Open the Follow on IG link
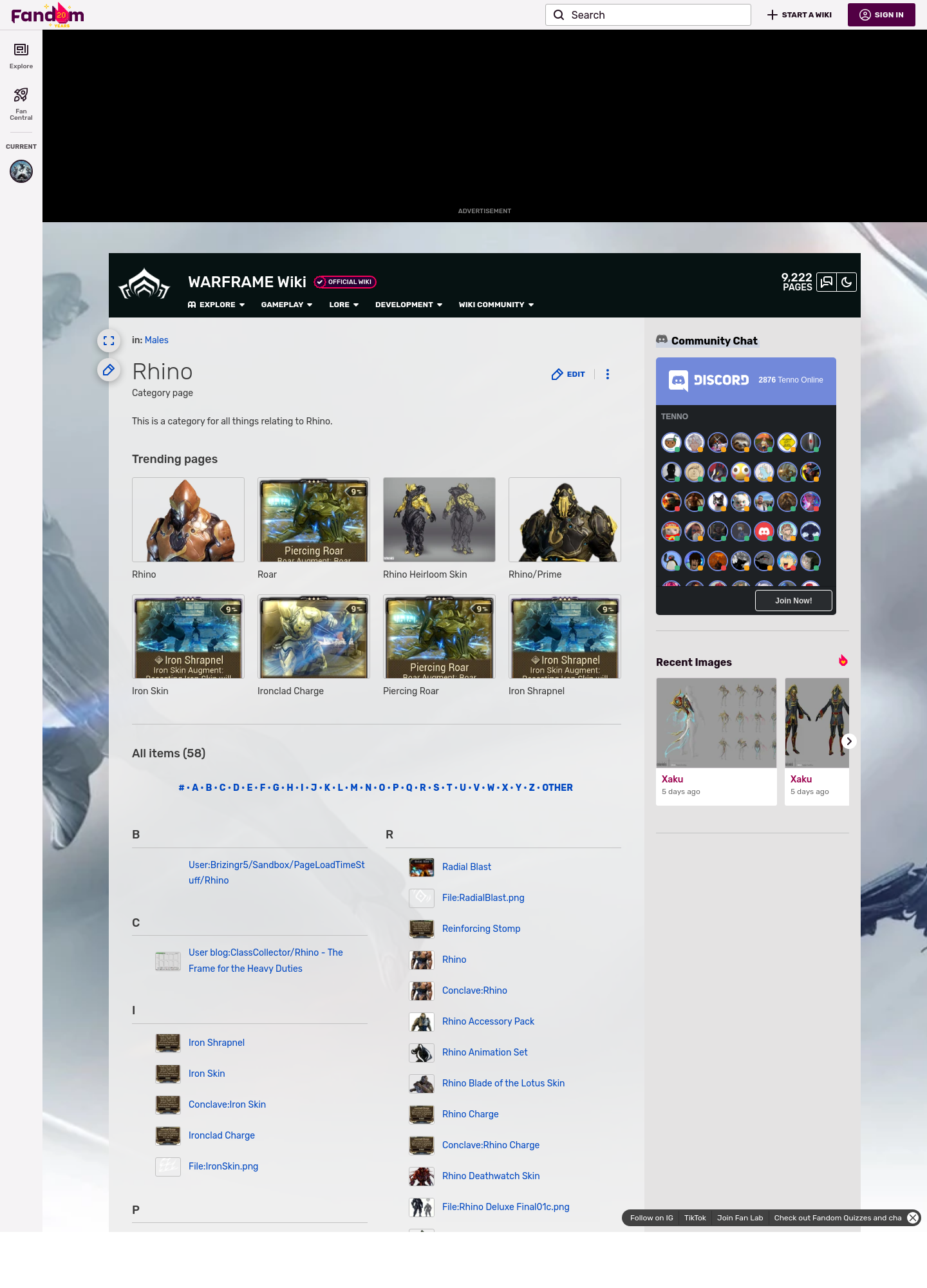 tap(651, 1218)
